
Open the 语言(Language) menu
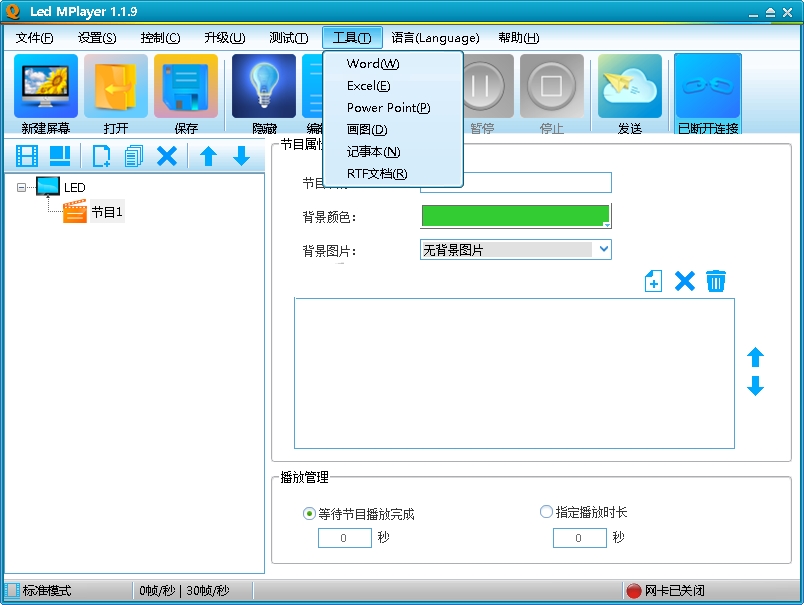pyautogui.click(x=435, y=38)
